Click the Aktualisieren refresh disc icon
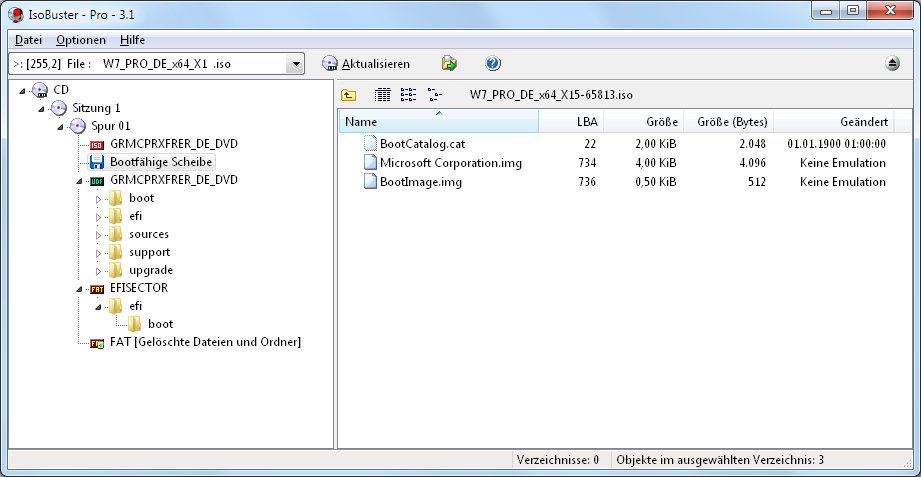The width and height of the screenshot is (921, 477). coord(330,63)
